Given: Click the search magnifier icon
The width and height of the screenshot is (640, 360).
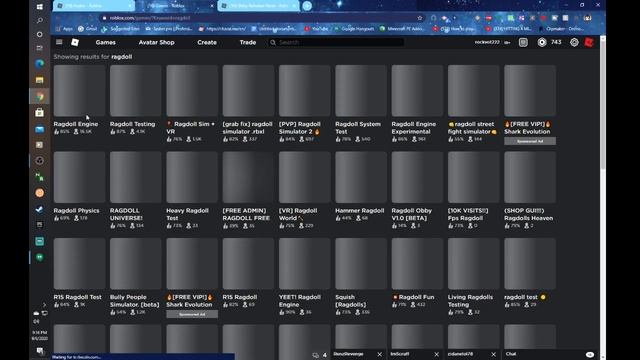Looking at the screenshot, I should pyautogui.click(x=273, y=42).
